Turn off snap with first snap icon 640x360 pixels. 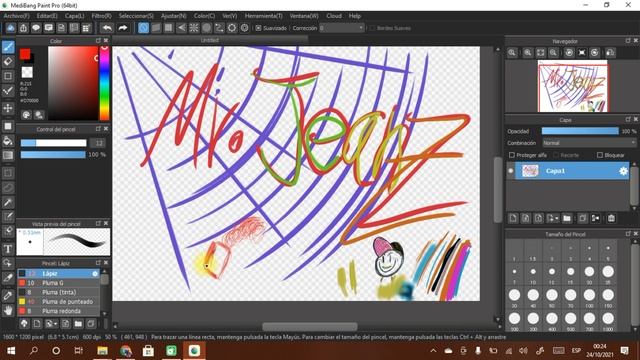(143, 28)
